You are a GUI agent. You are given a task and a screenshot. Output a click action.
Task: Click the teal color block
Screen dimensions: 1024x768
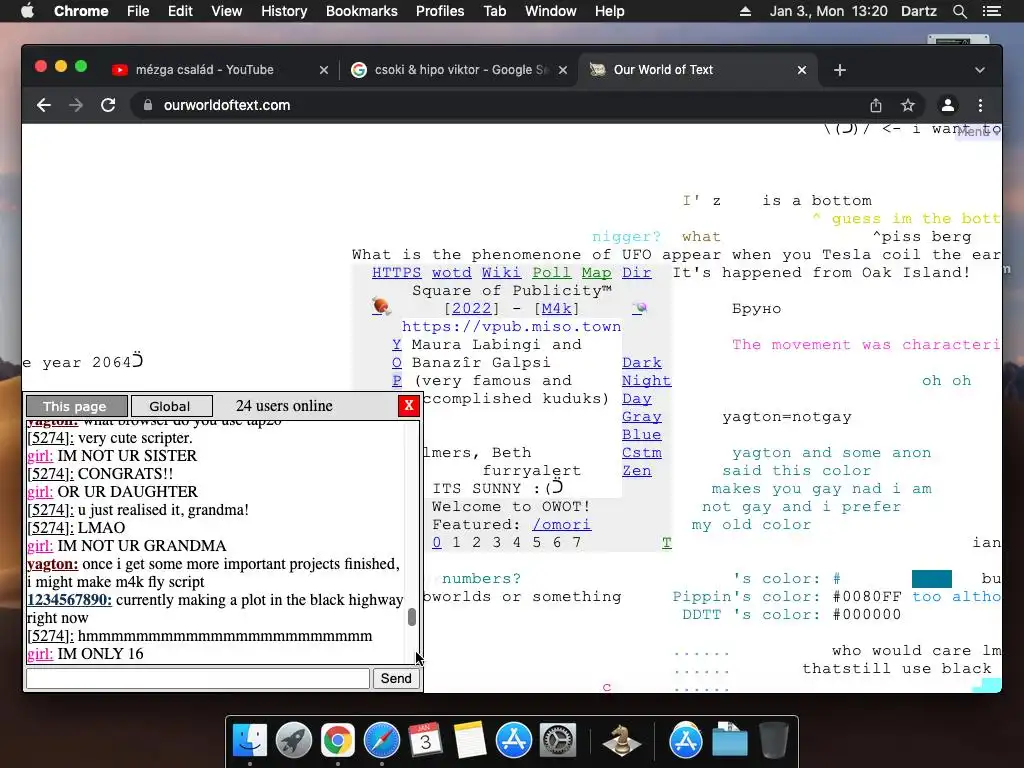932,579
